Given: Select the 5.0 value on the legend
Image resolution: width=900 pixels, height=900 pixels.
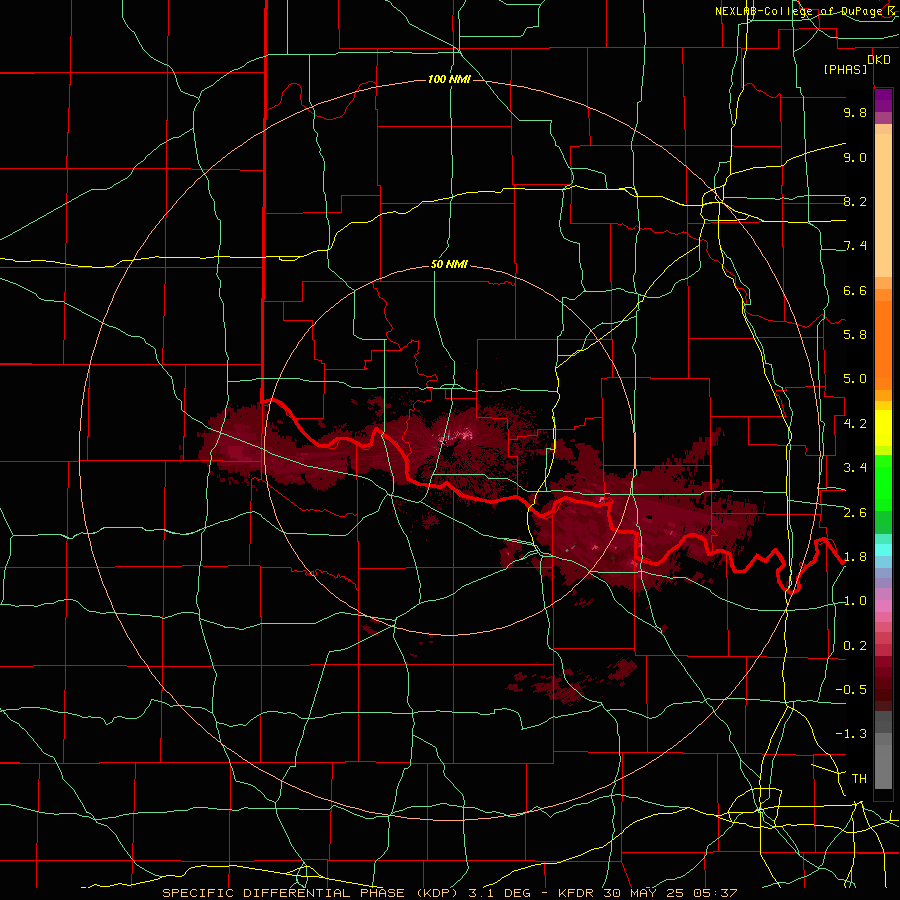Looking at the screenshot, I should click(x=855, y=379).
